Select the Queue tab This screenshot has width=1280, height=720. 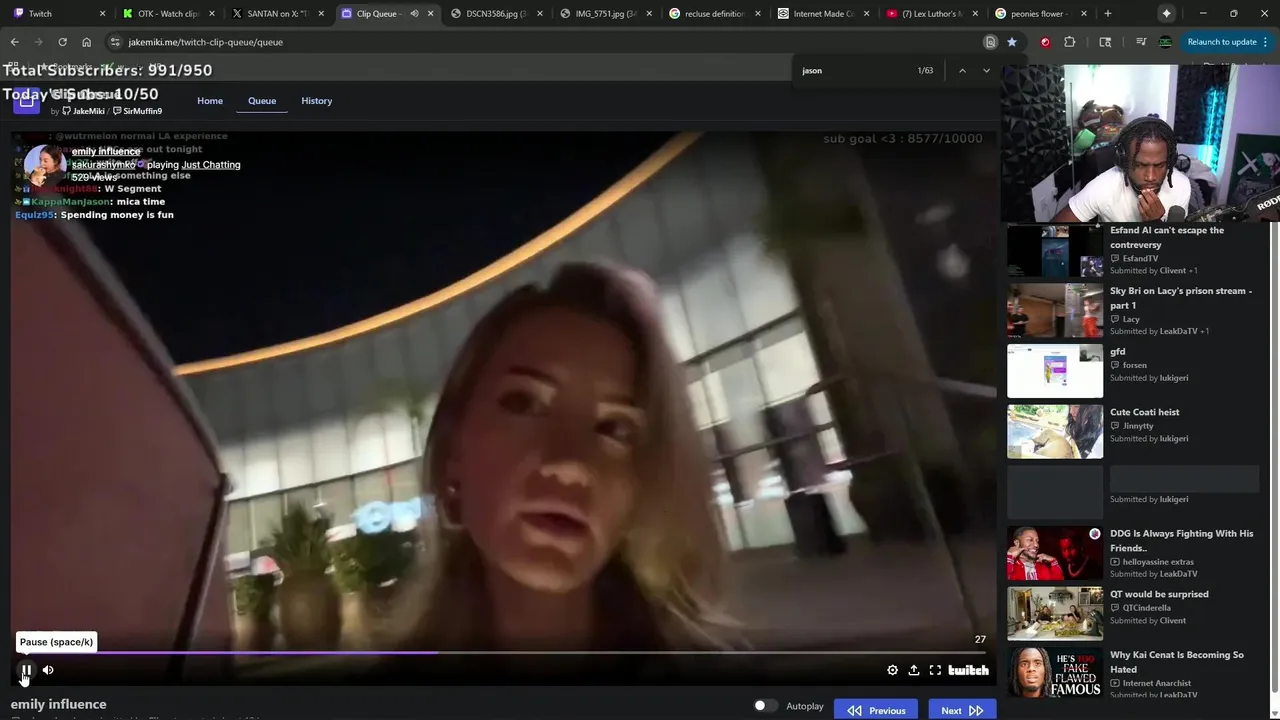pyautogui.click(x=262, y=101)
